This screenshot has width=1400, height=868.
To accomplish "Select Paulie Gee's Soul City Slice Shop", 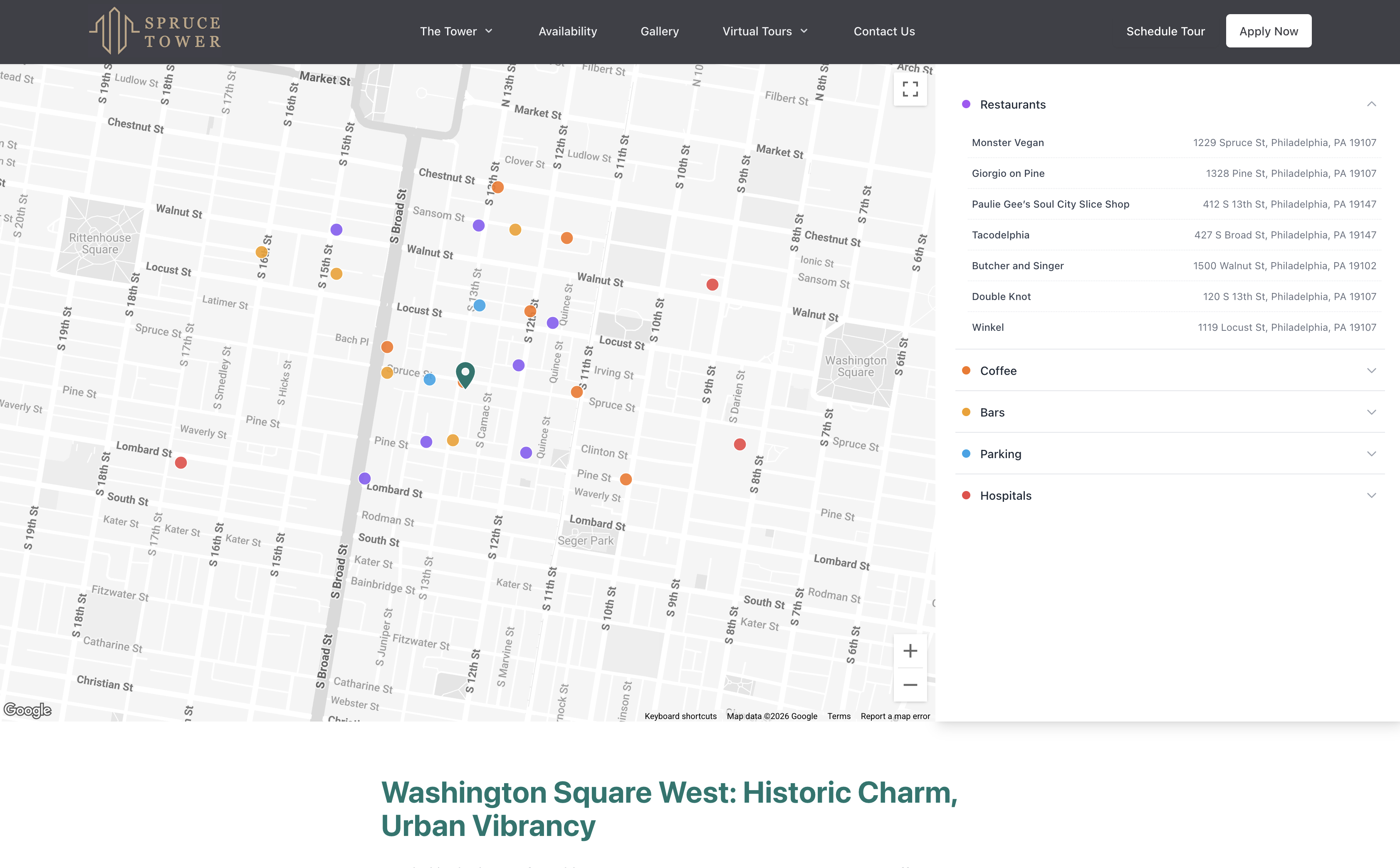I will [x=1174, y=204].
